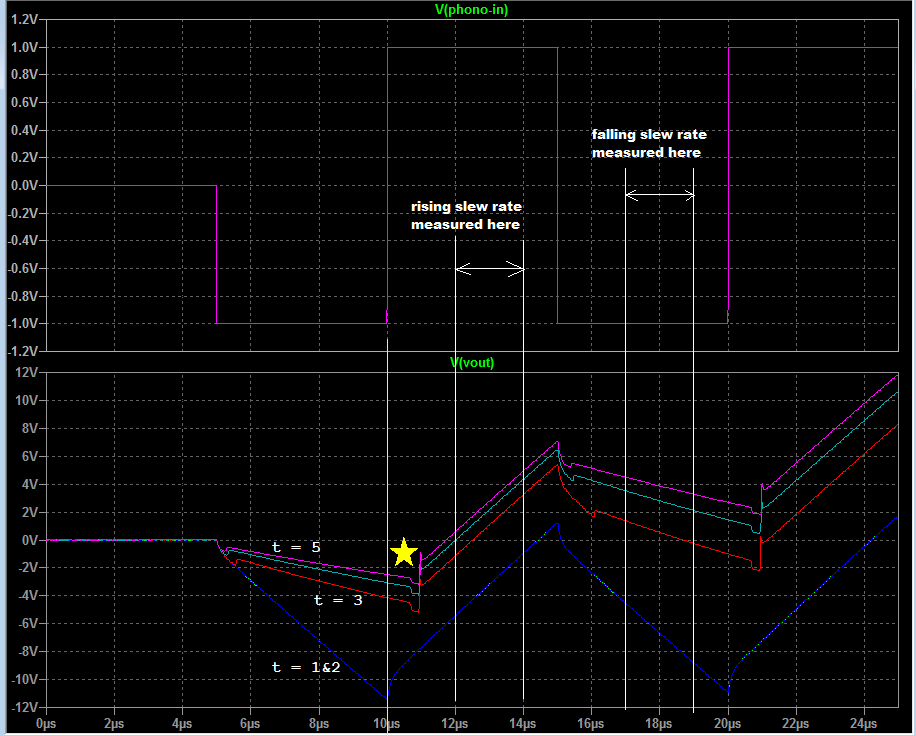Click the -4V label on lower pane axis
Screen dimensions: 916x736
coord(28,596)
